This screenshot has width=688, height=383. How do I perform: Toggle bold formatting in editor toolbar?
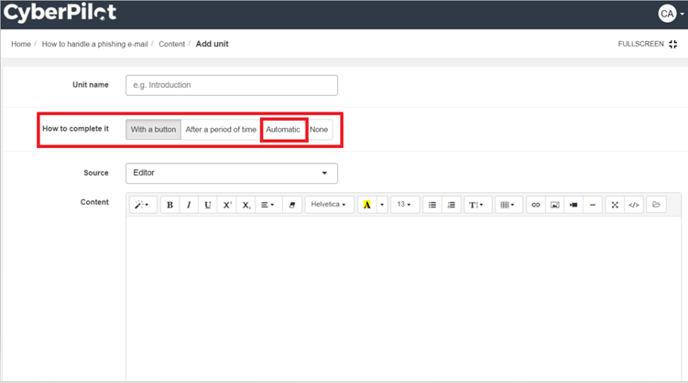tap(170, 205)
